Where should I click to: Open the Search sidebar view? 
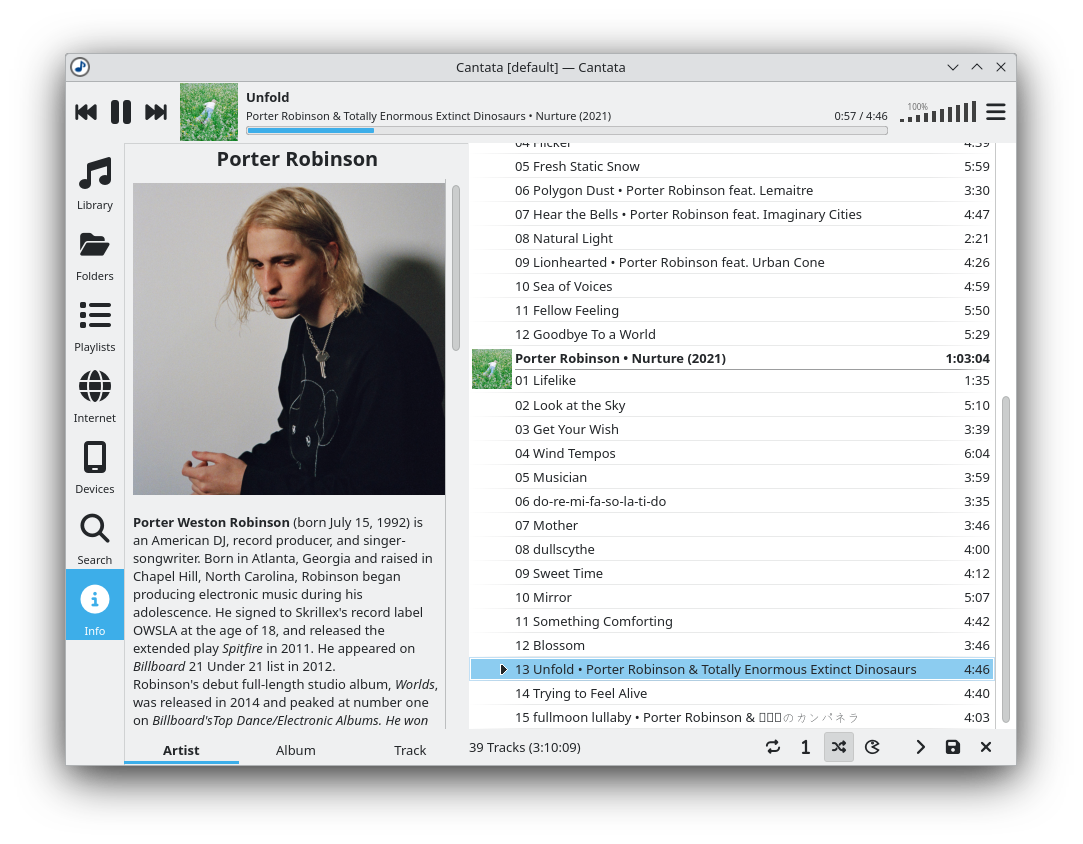pyautogui.click(x=95, y=539)
